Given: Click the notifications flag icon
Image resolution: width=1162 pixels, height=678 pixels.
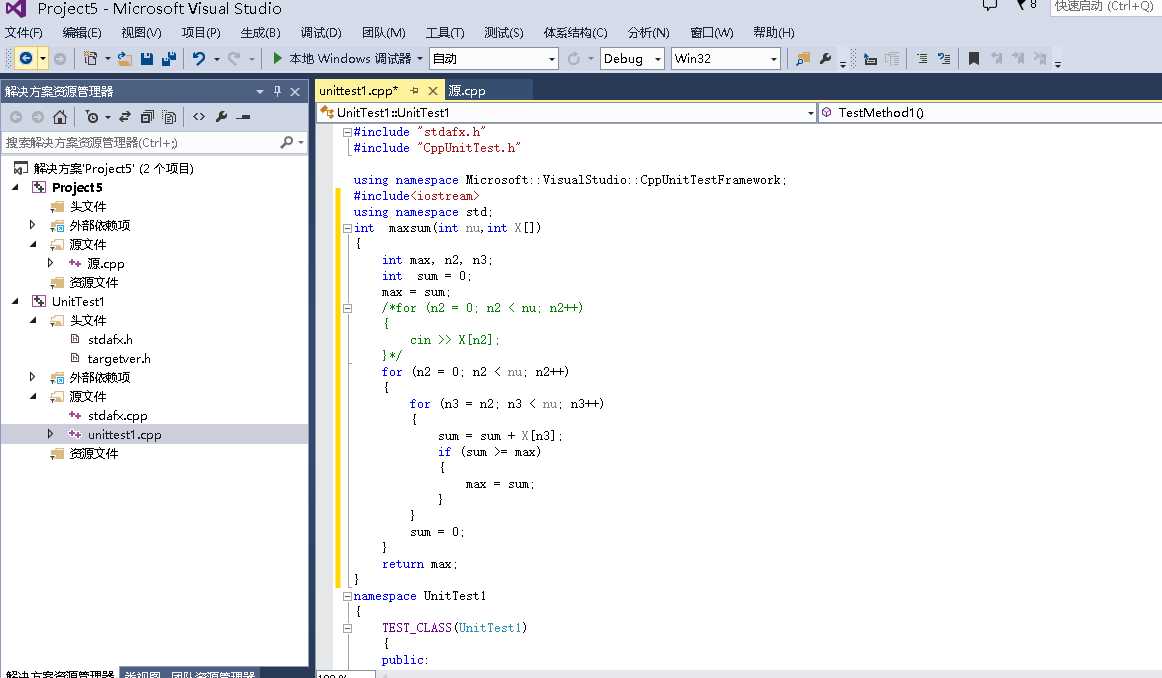Looking at the screenshot, I should pyautogui.click(x=1021, y=6).
